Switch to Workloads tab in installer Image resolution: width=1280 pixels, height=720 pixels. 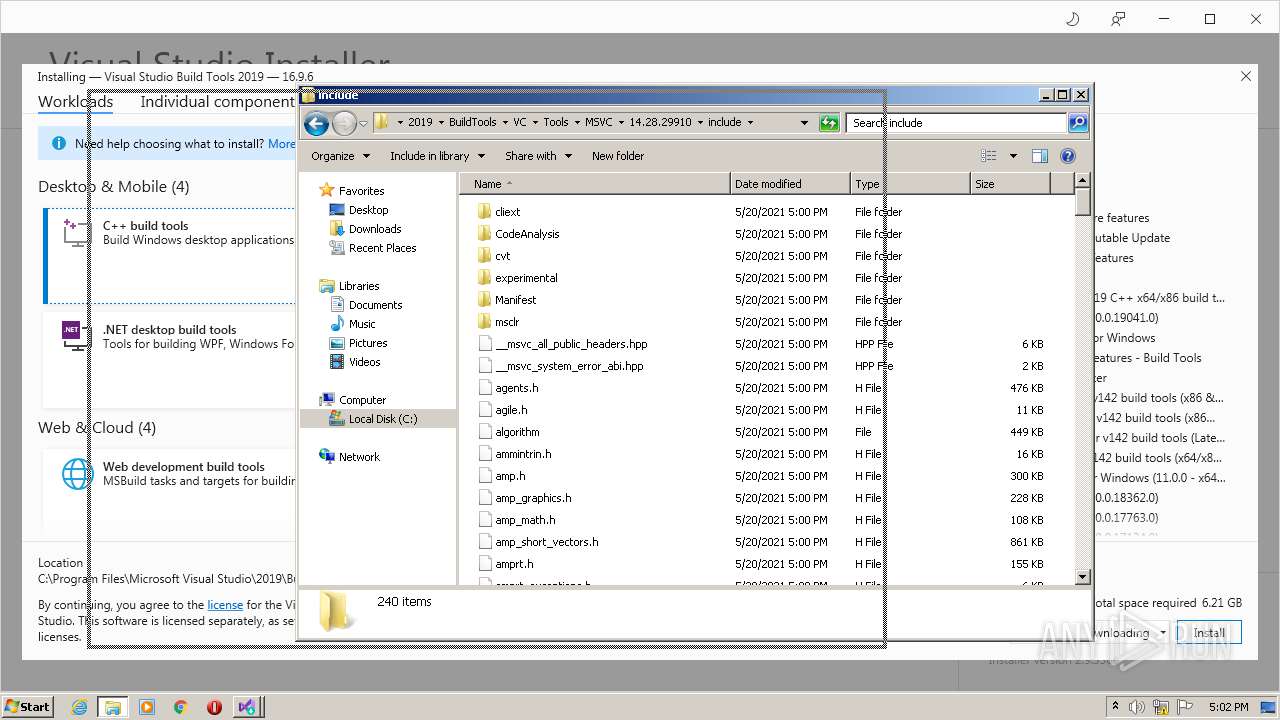tap(75, 102)
